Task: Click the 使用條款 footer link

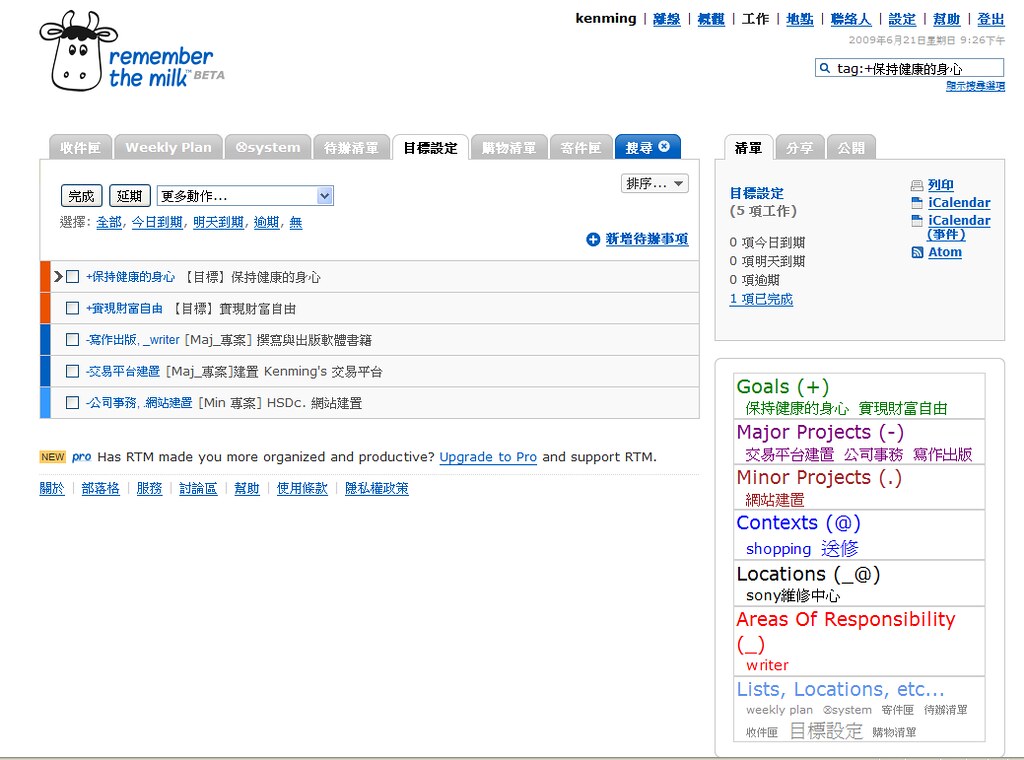Action: pos(302,488)
